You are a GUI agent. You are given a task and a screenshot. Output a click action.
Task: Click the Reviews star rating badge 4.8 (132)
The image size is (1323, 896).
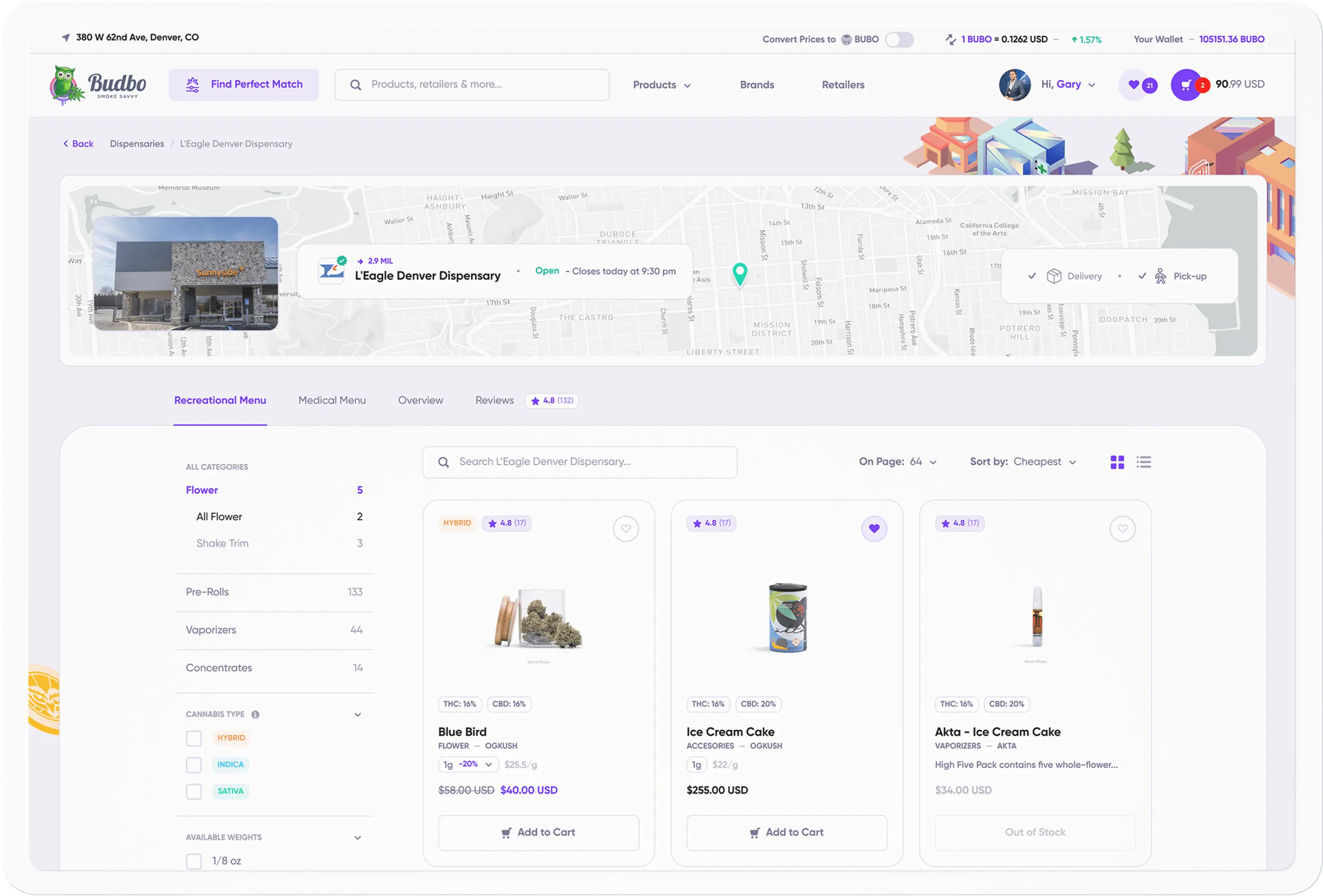coord(551,401)
